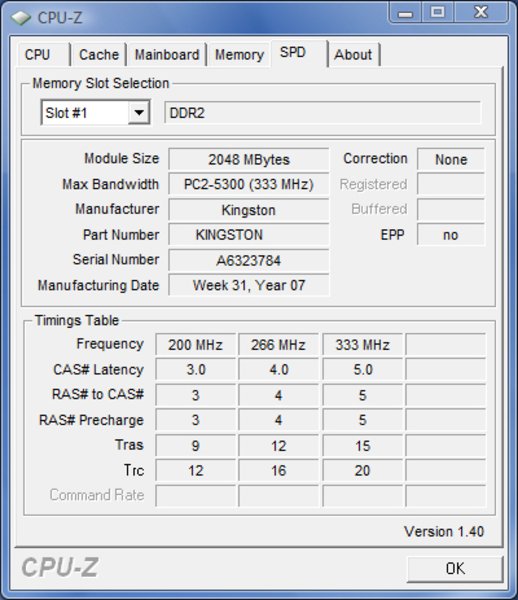The height and width of the screenshot is (600, 518).
Task: Click the EPP value no
Action: 451,235
